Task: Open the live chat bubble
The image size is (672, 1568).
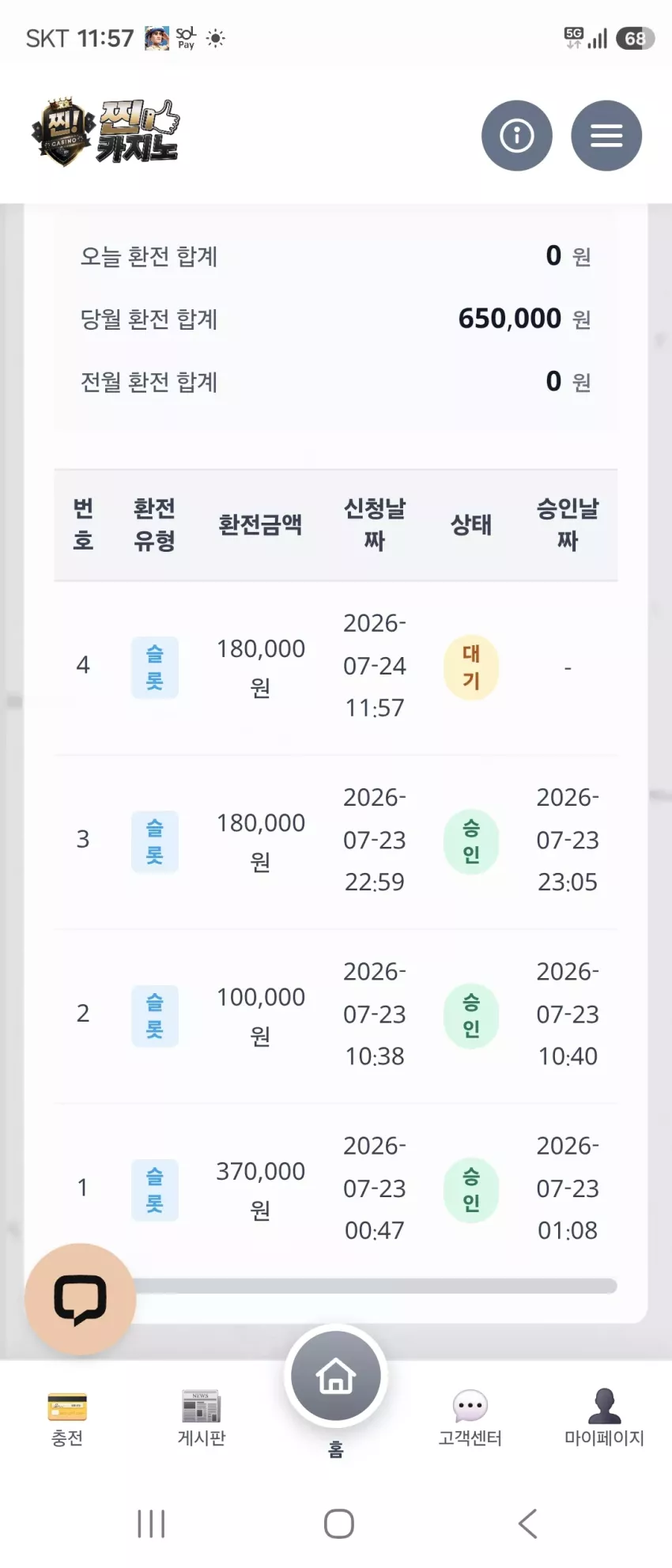Action: click(x=80, y=1299)
